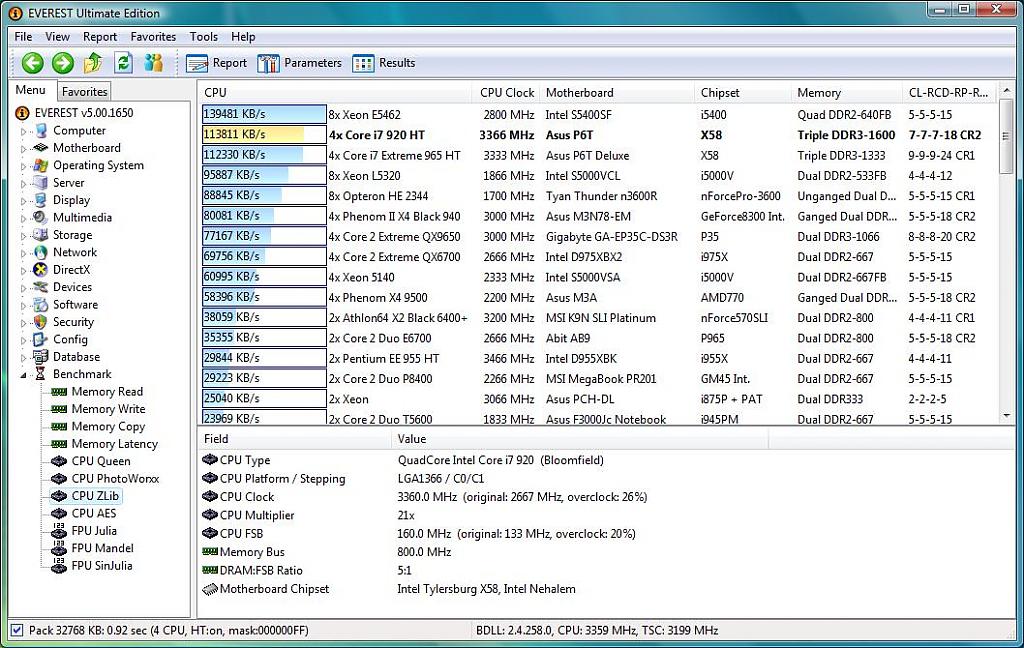Collapse the Benchmark tree node

click(24, 375)
